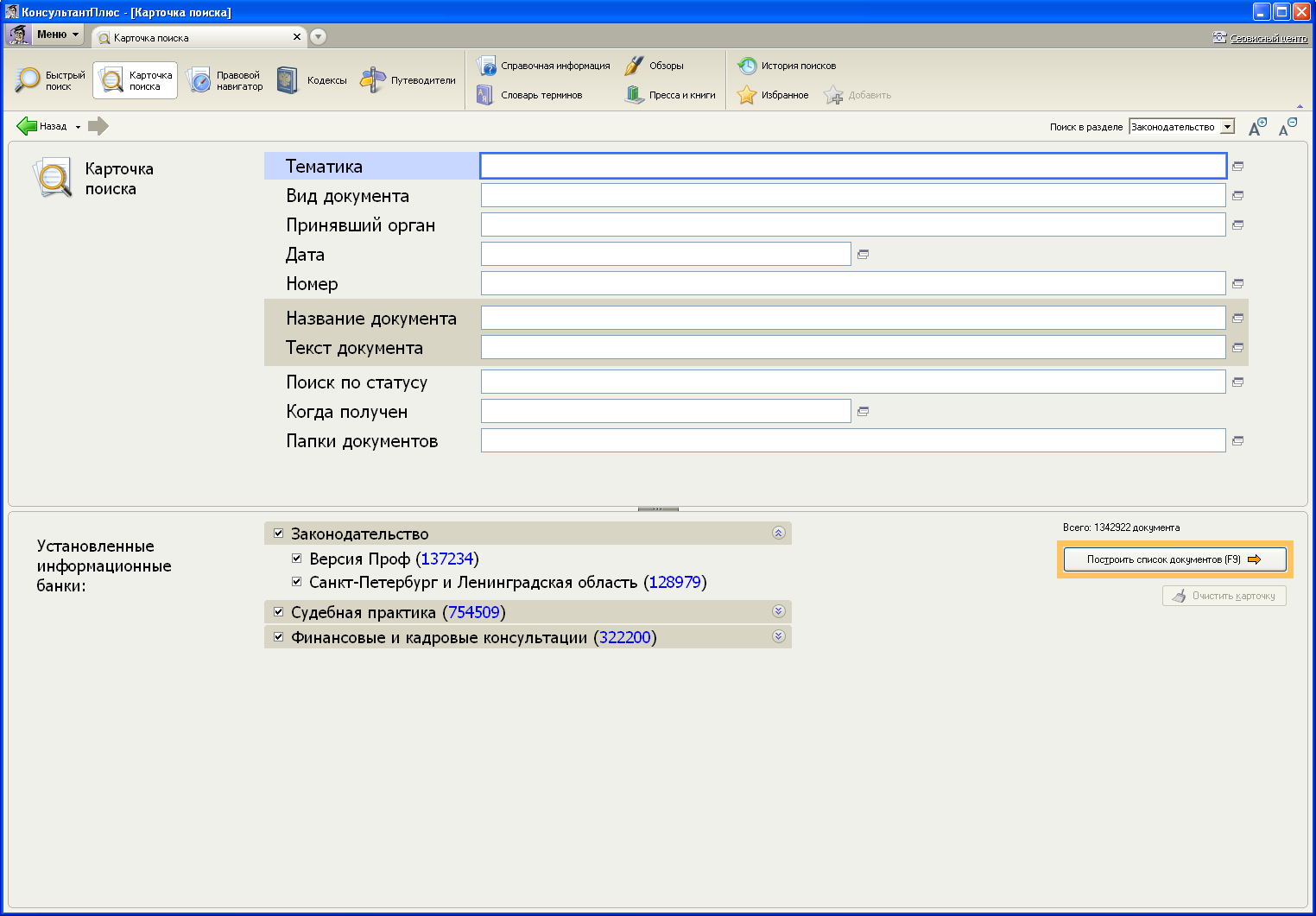Uncheck Версия Проф bank
Image resolution: width=1316 pixels, height=916 pixels.
tap(297, 559)
